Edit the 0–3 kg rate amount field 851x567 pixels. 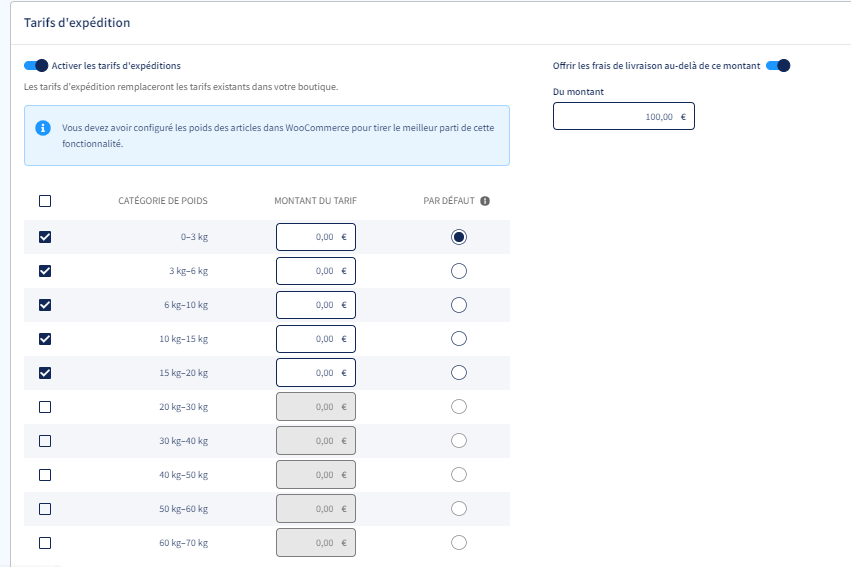[x=316, y=237]
